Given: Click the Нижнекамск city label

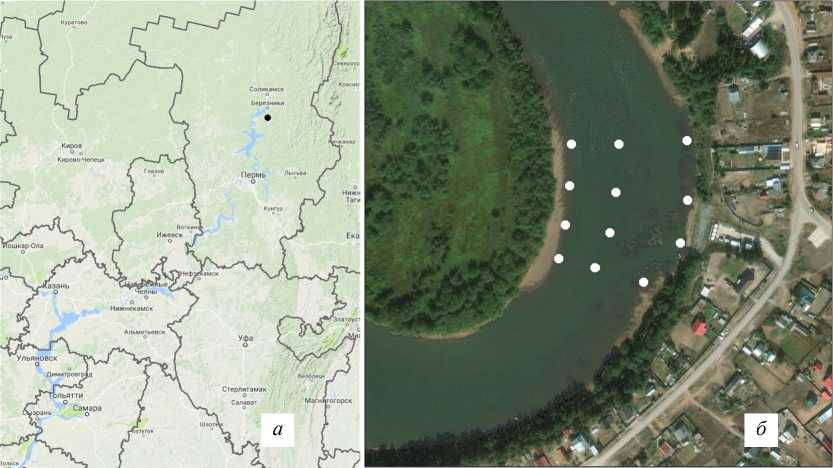Looking at the screenshot, I should coord(131,308).
